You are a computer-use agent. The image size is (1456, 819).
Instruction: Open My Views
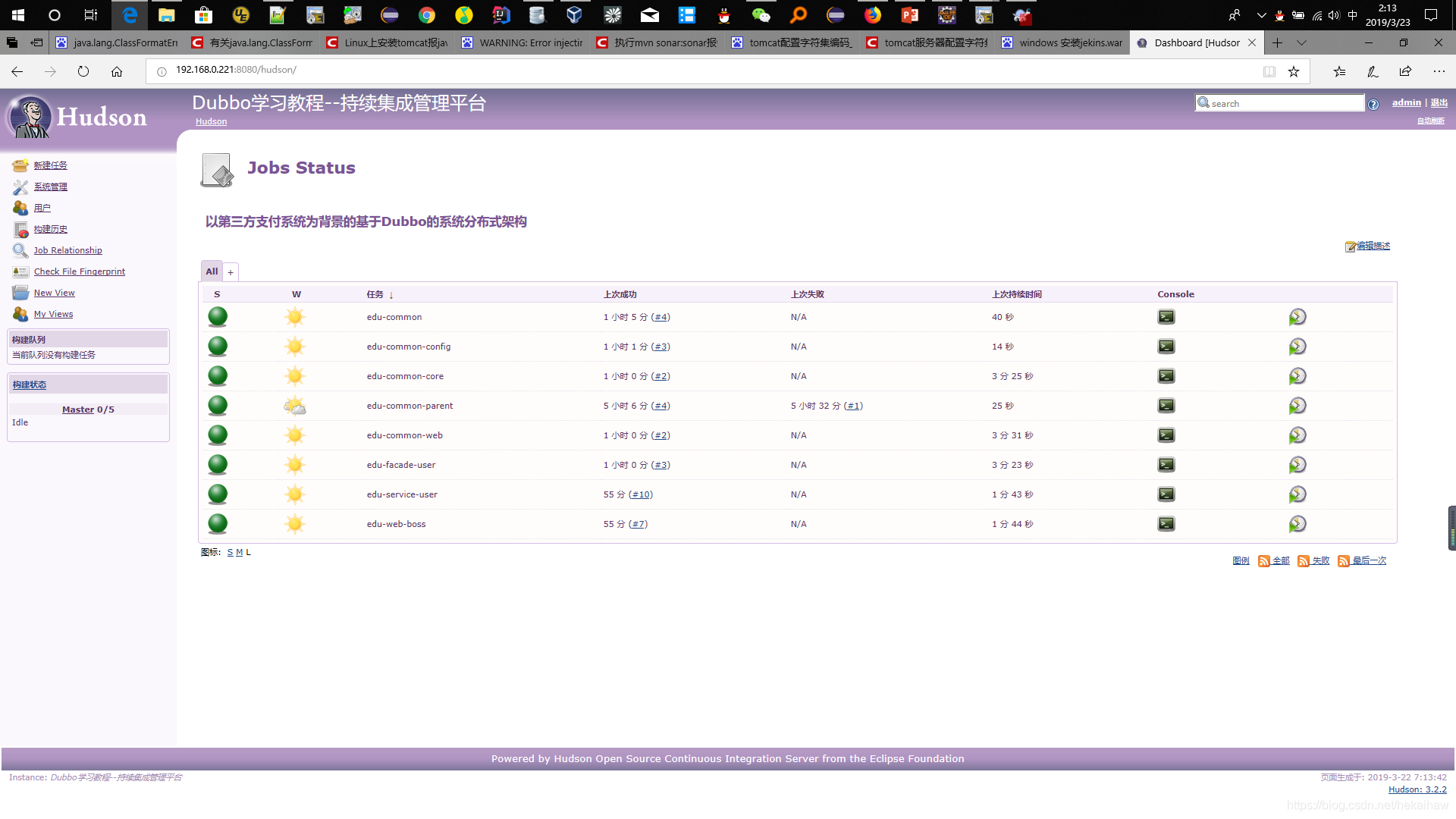tap(53, 314)
